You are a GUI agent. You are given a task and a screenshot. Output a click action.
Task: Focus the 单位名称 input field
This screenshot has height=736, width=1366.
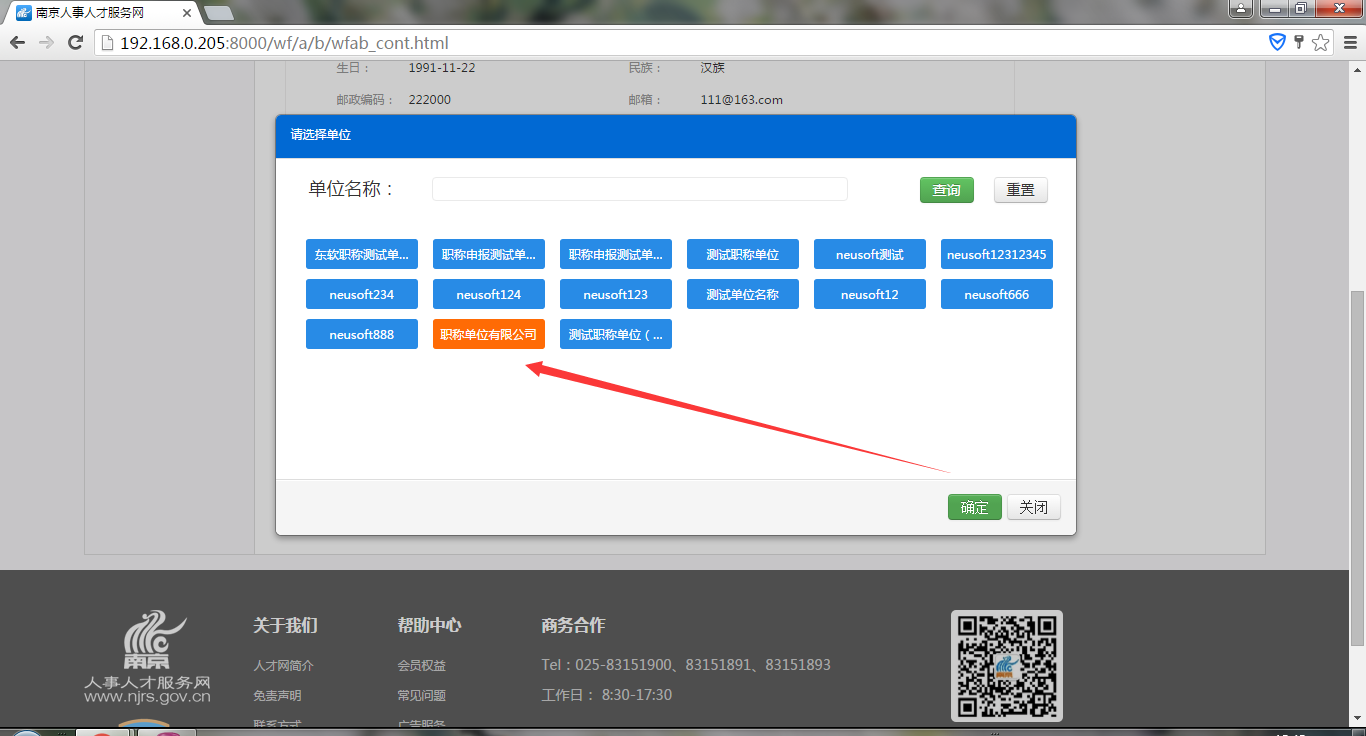(x=639, y=189)
